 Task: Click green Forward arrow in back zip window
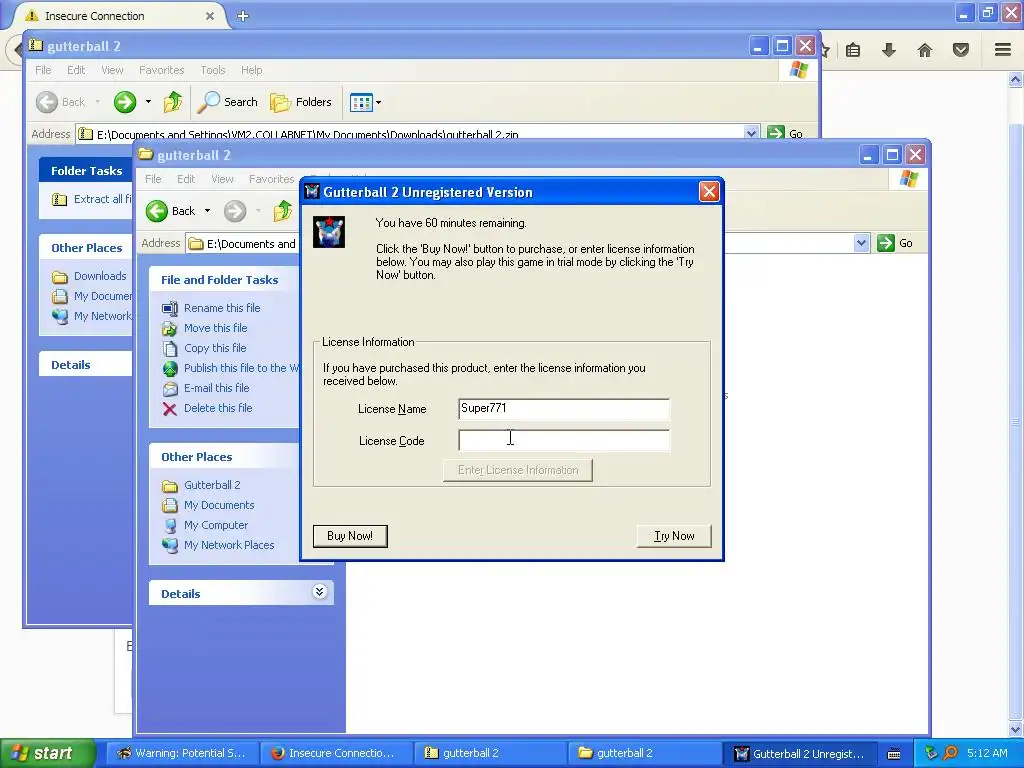[125, 102]
